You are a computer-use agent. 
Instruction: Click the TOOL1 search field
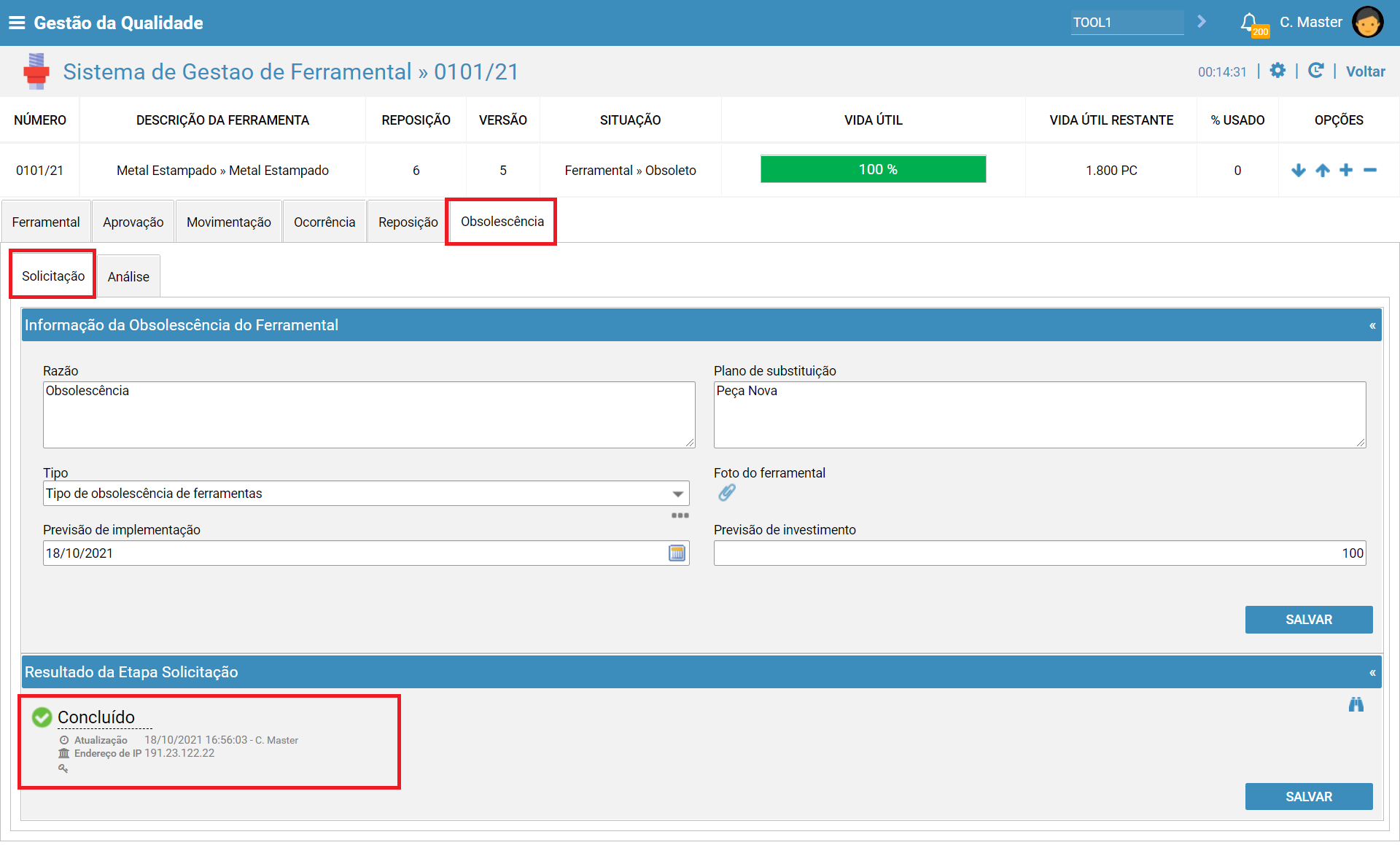(x=1127, y=23)
